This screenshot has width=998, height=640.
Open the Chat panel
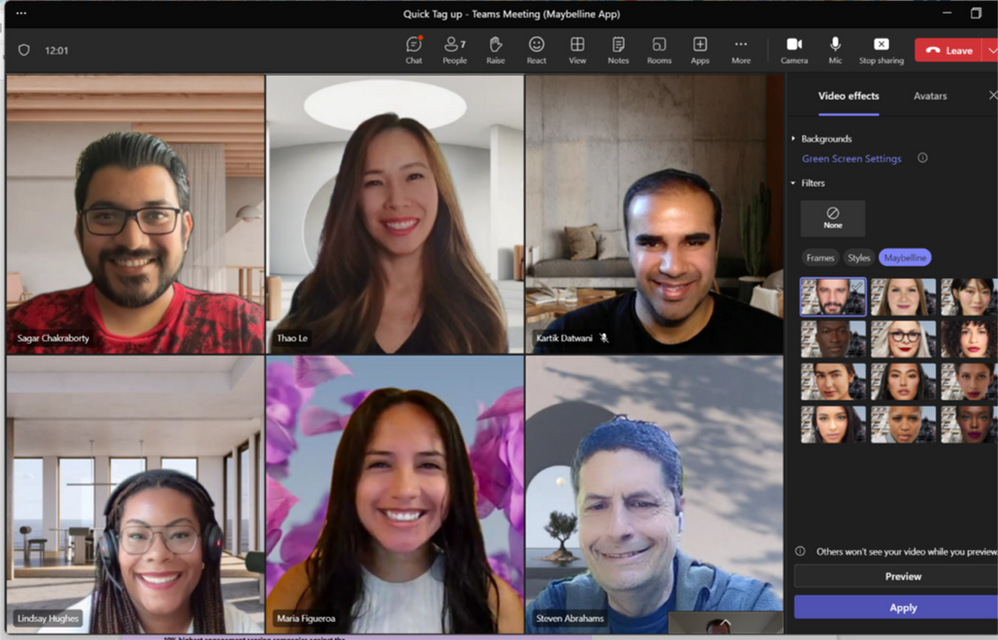(413, 50)
